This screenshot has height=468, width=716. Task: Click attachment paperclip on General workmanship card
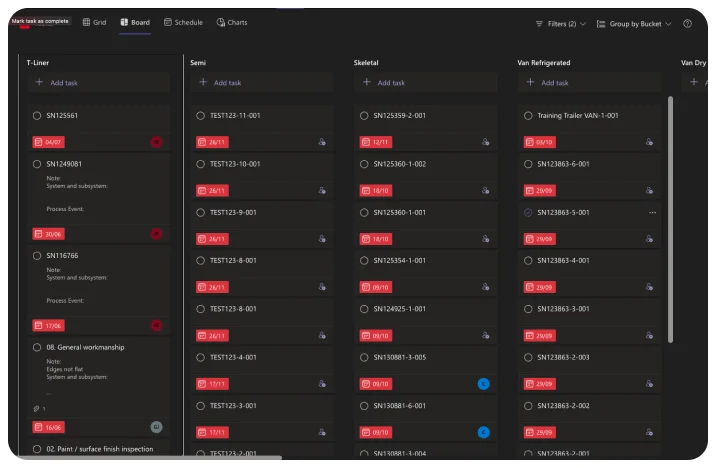click(37, 408)
